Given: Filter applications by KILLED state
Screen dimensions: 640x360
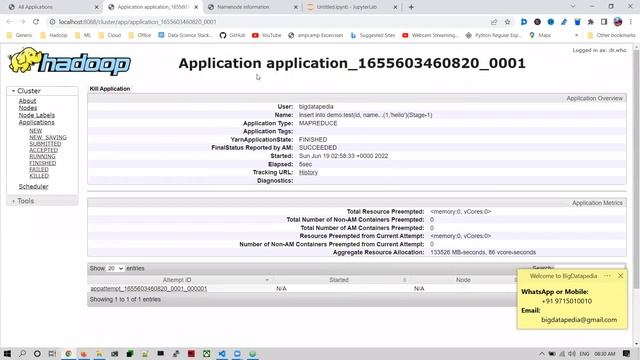Looking at the screenshot, I should 39,176.
